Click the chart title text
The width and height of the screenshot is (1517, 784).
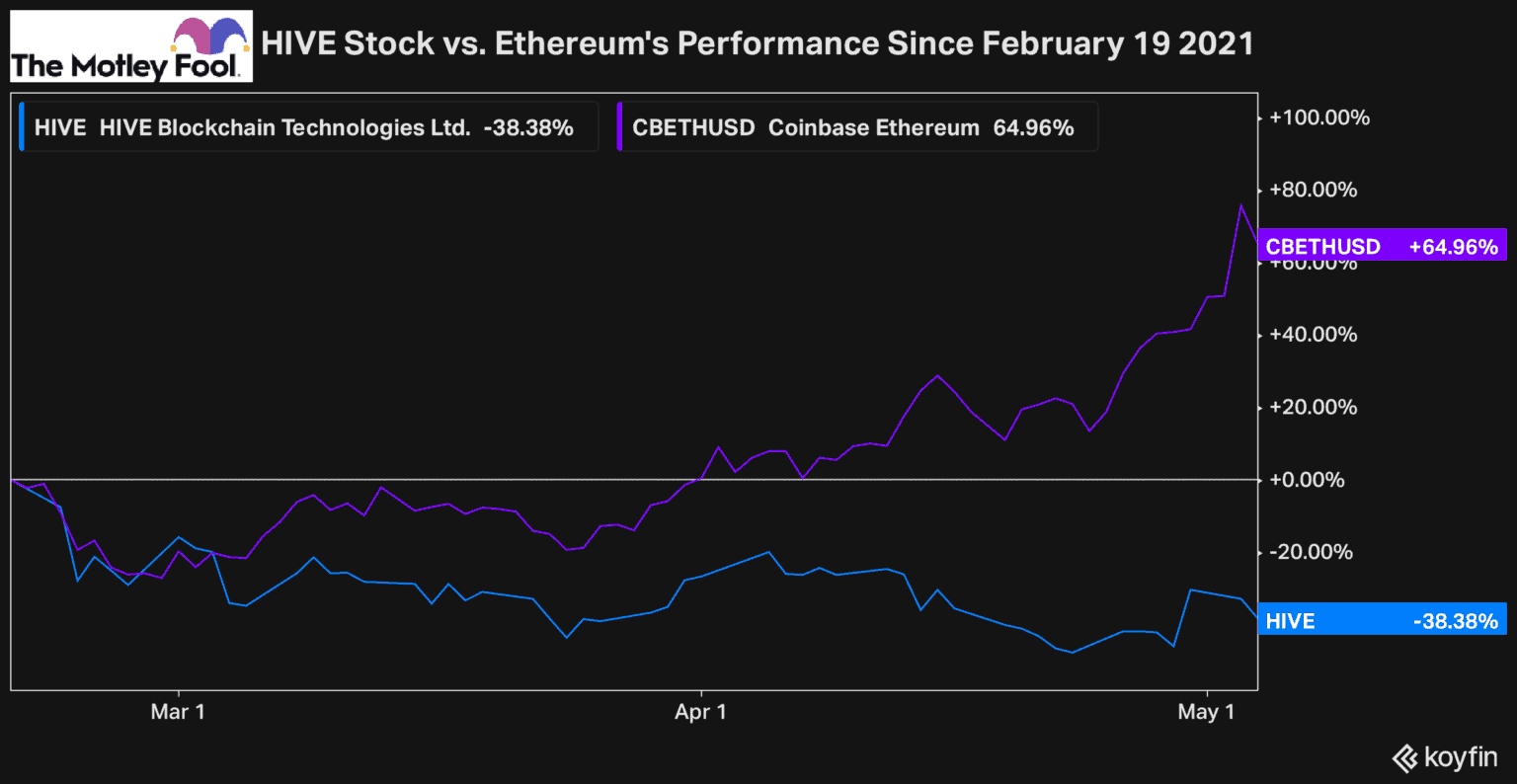pyautogui.click(x=757, y=43)
